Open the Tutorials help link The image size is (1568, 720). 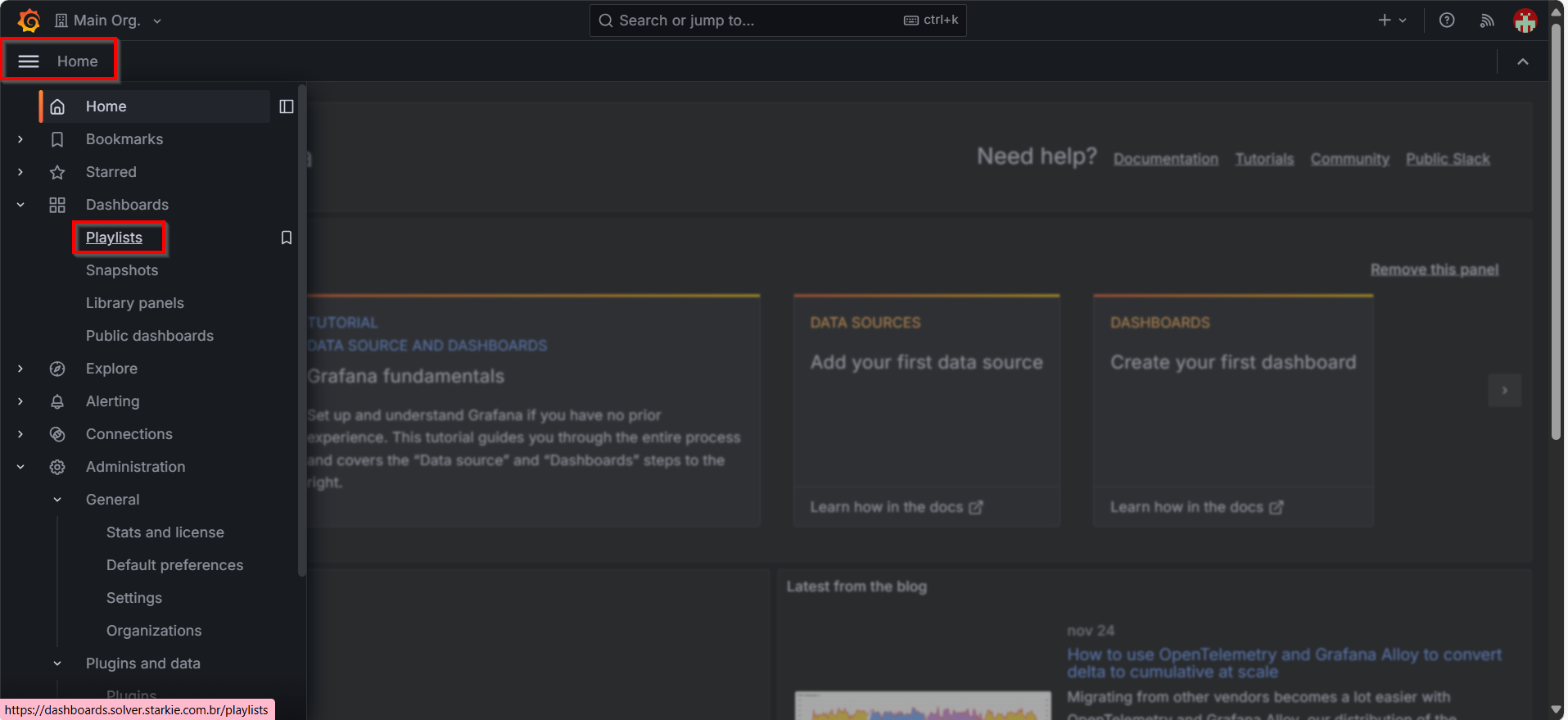tap(1265, 159)
